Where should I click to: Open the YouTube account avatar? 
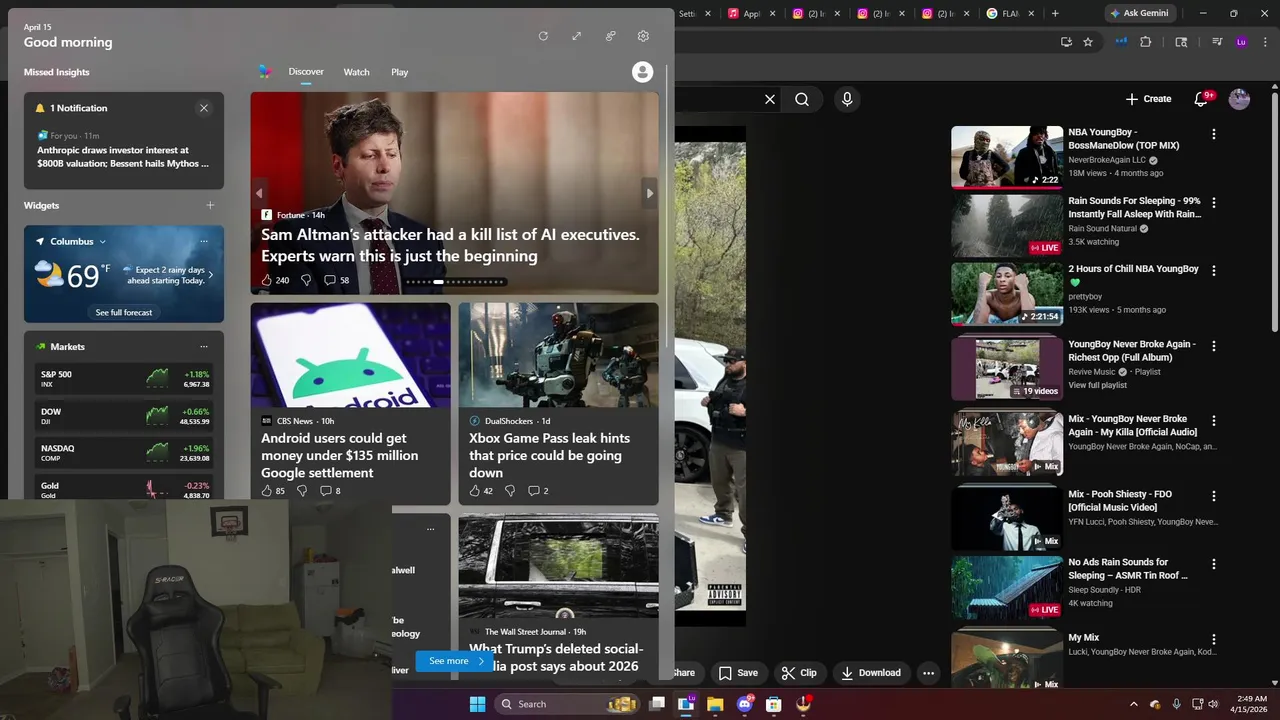[1239, 99]
